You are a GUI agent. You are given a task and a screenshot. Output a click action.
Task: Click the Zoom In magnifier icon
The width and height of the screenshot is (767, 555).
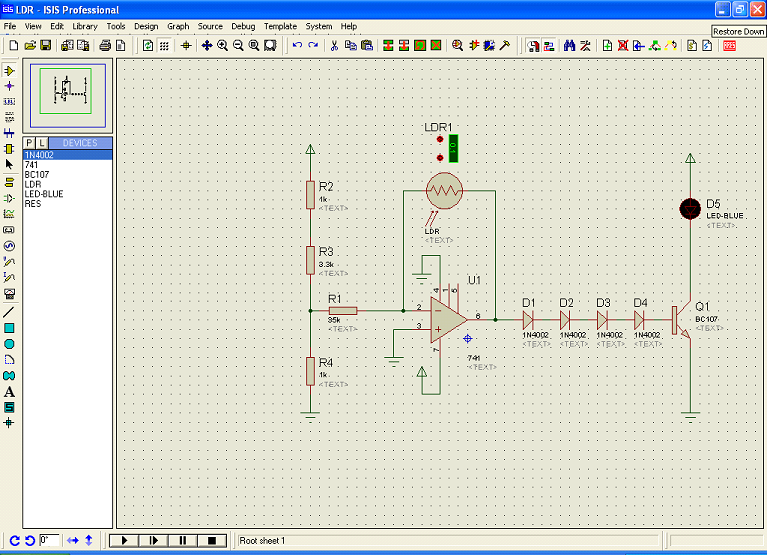tap(222, 45)
